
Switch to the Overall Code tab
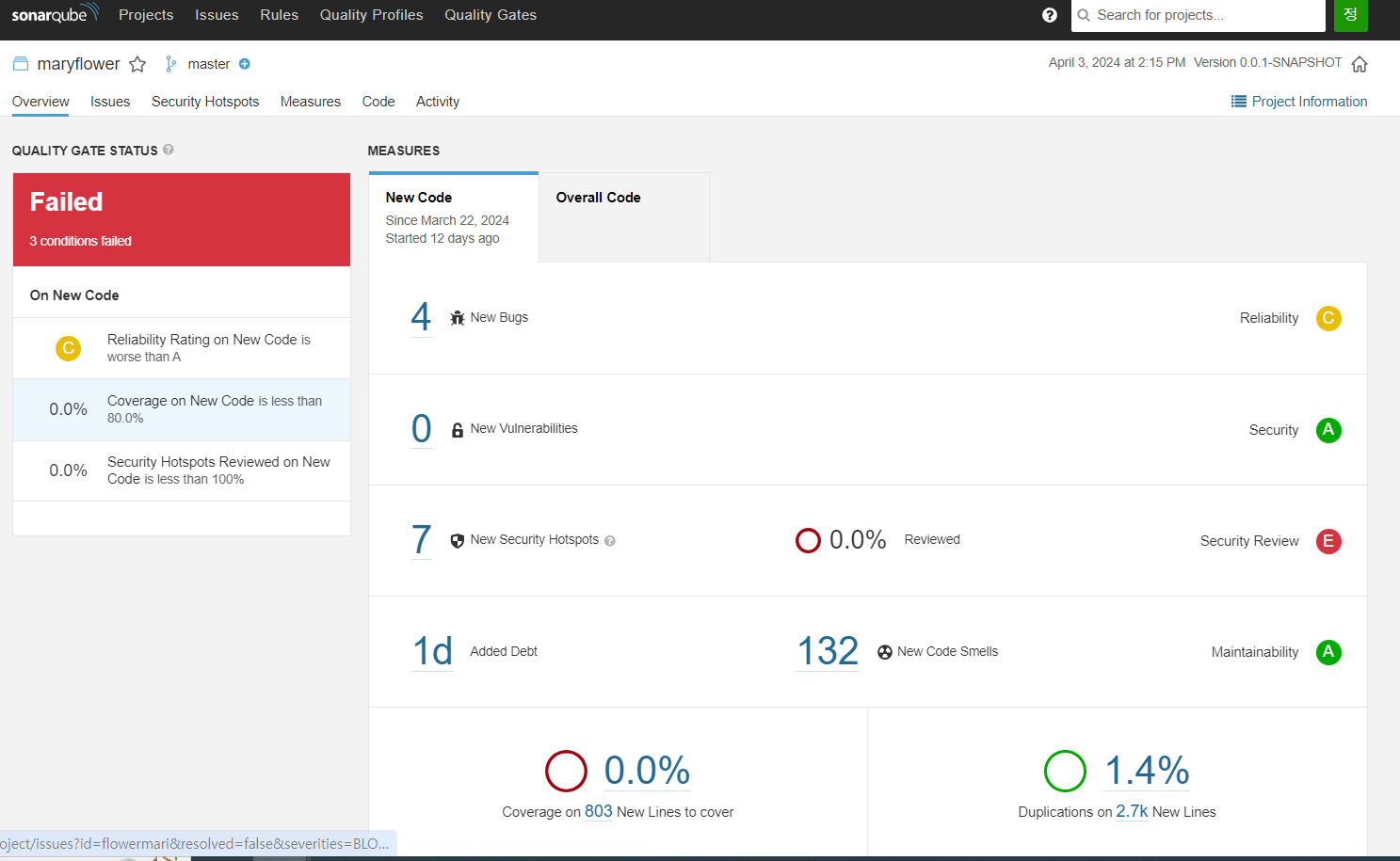point(623,217)
